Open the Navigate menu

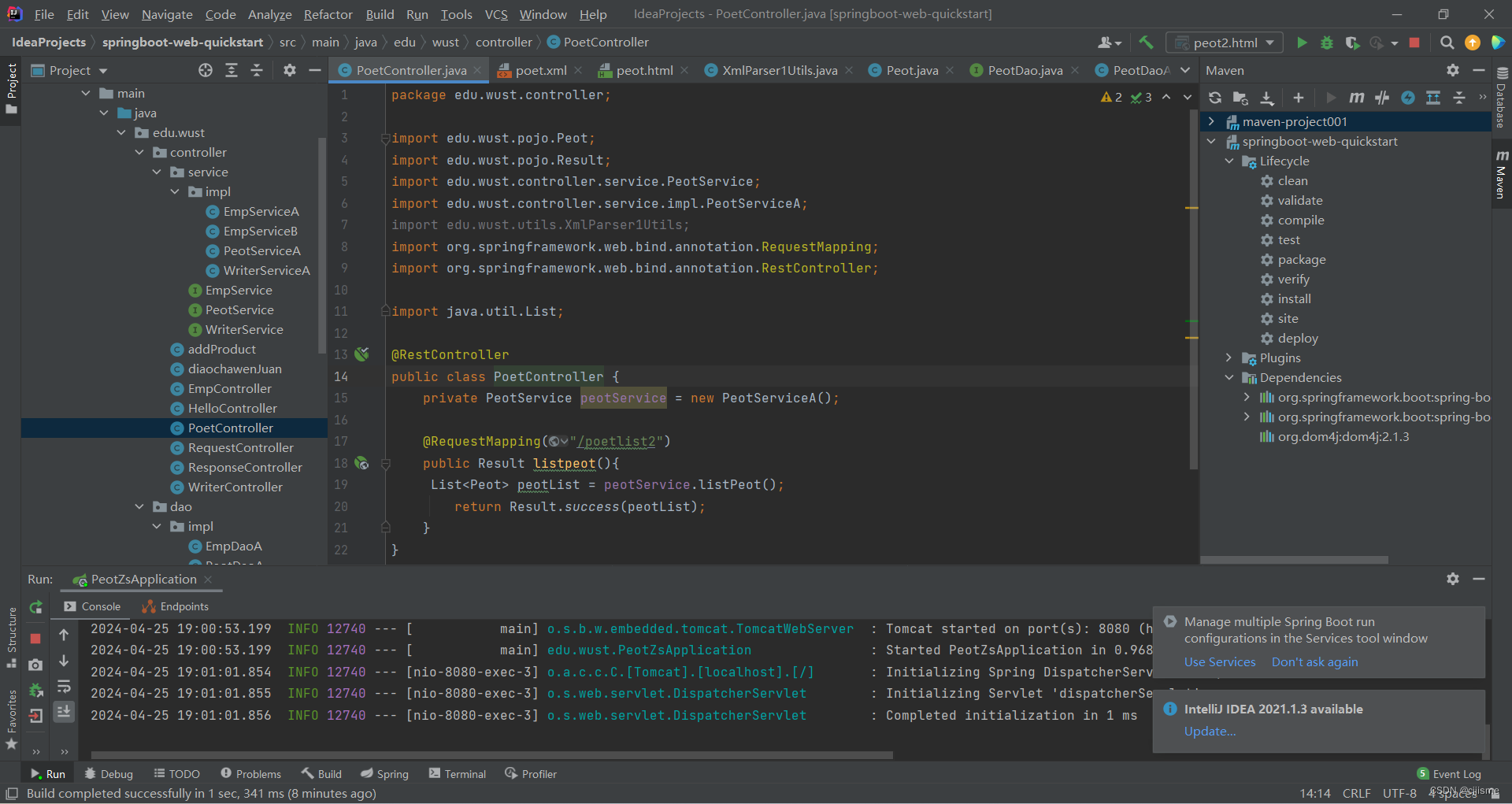167,14
